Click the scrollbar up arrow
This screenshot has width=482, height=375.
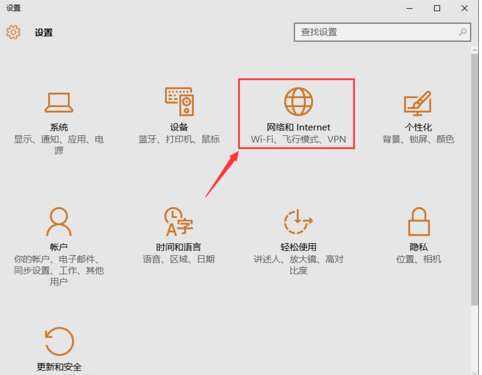(474, 50)
